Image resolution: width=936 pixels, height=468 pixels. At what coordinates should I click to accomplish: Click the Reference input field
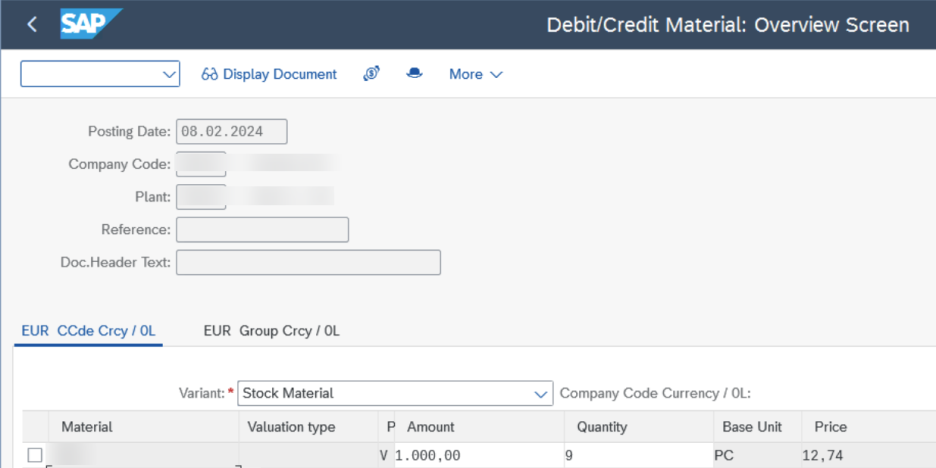coord(262,230)
